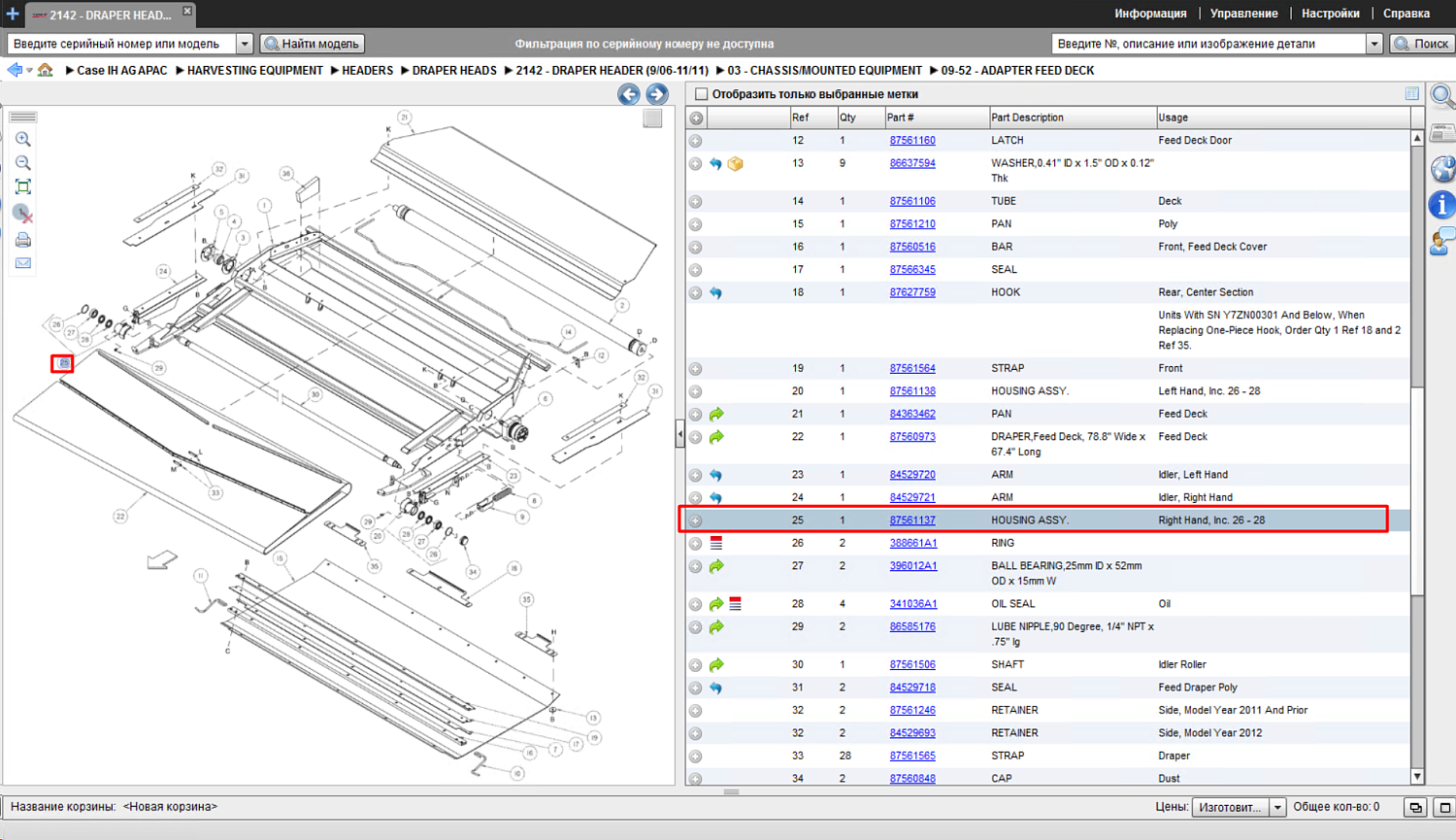Add HOUSING ASSY. Ref 25 to the basket
Viewport: 1456px width, 840px height.
[x=696, y=521]
